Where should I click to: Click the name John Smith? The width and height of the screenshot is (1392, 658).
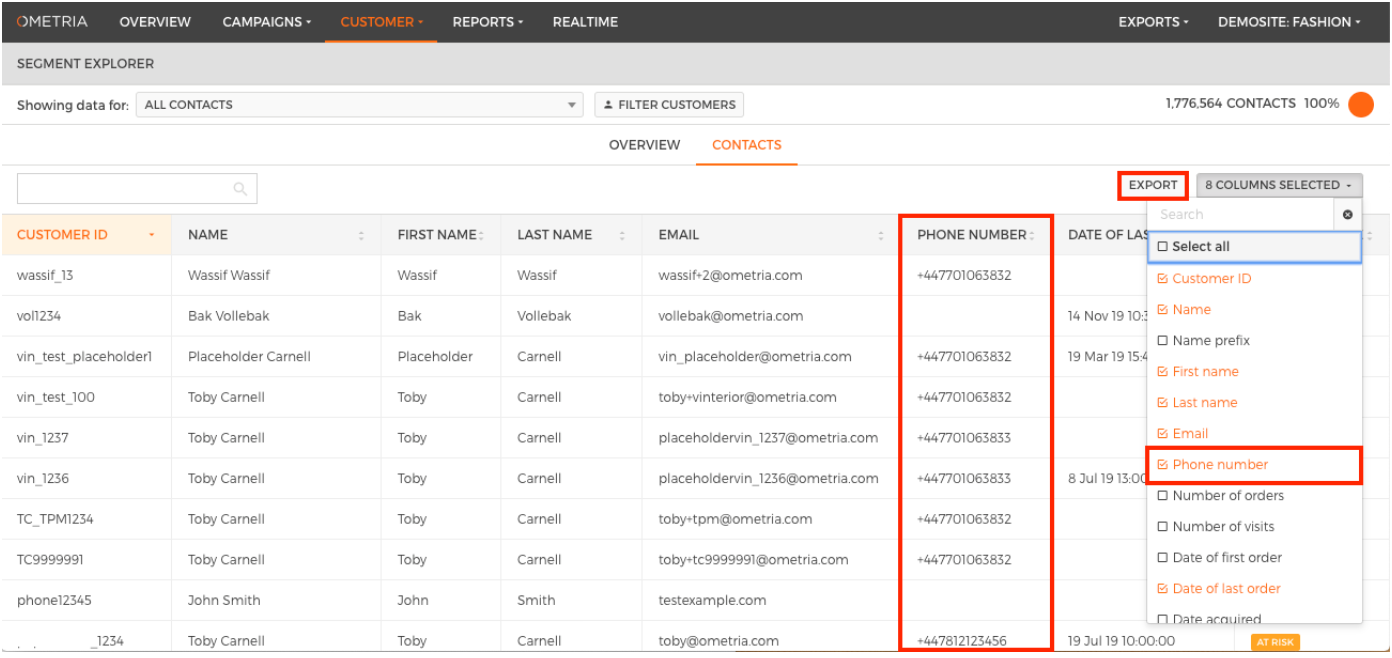click(x=224, y=601)
